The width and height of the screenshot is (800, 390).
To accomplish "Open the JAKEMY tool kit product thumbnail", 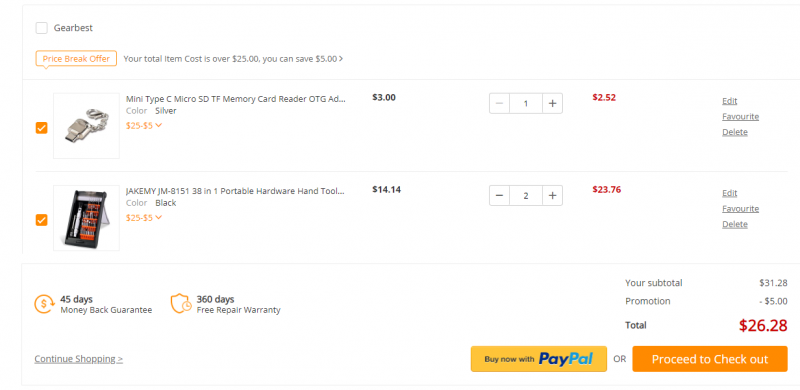I will click(86, 218).
